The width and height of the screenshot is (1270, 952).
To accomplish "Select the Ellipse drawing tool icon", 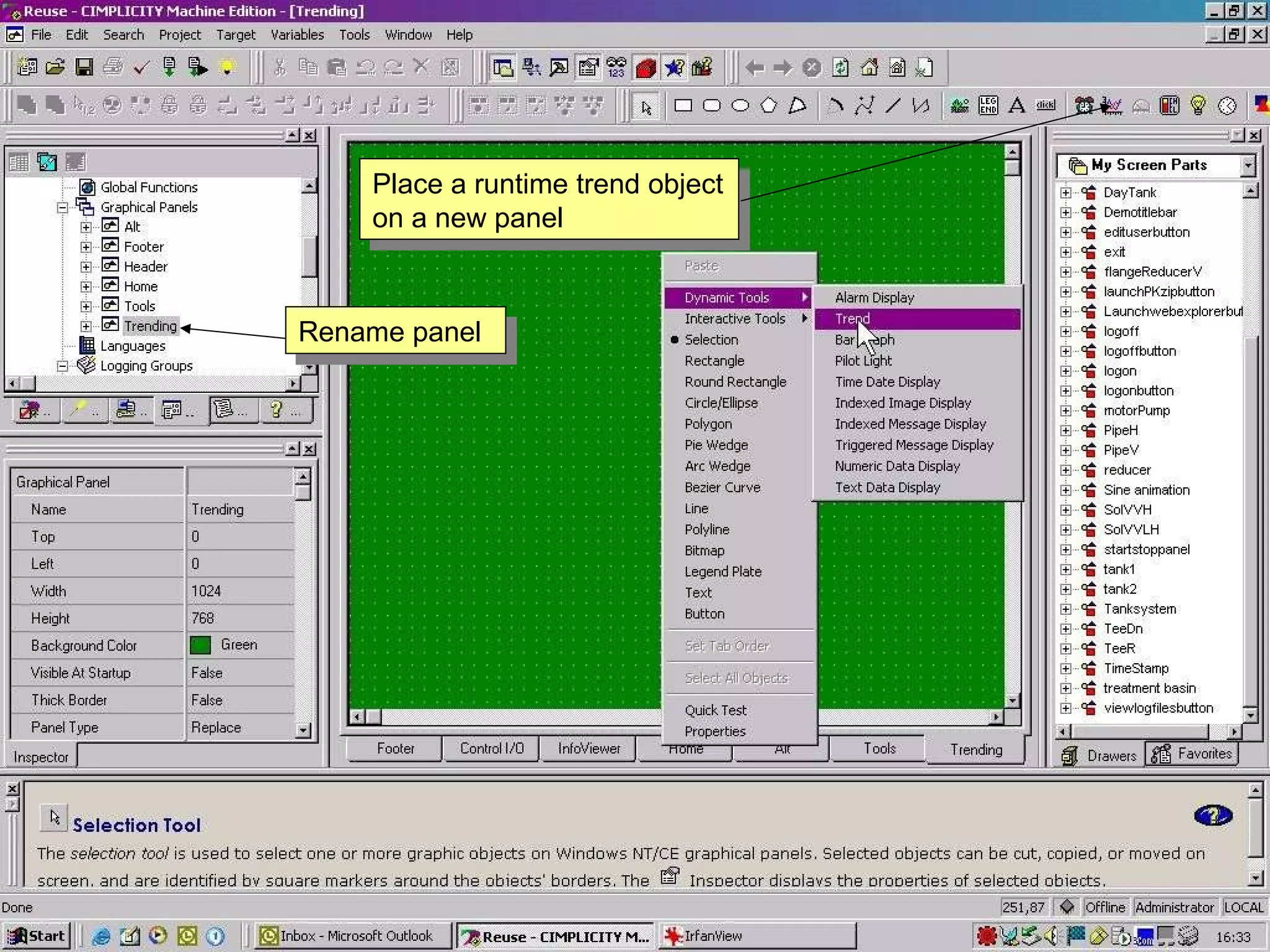I will pos(740,106).
